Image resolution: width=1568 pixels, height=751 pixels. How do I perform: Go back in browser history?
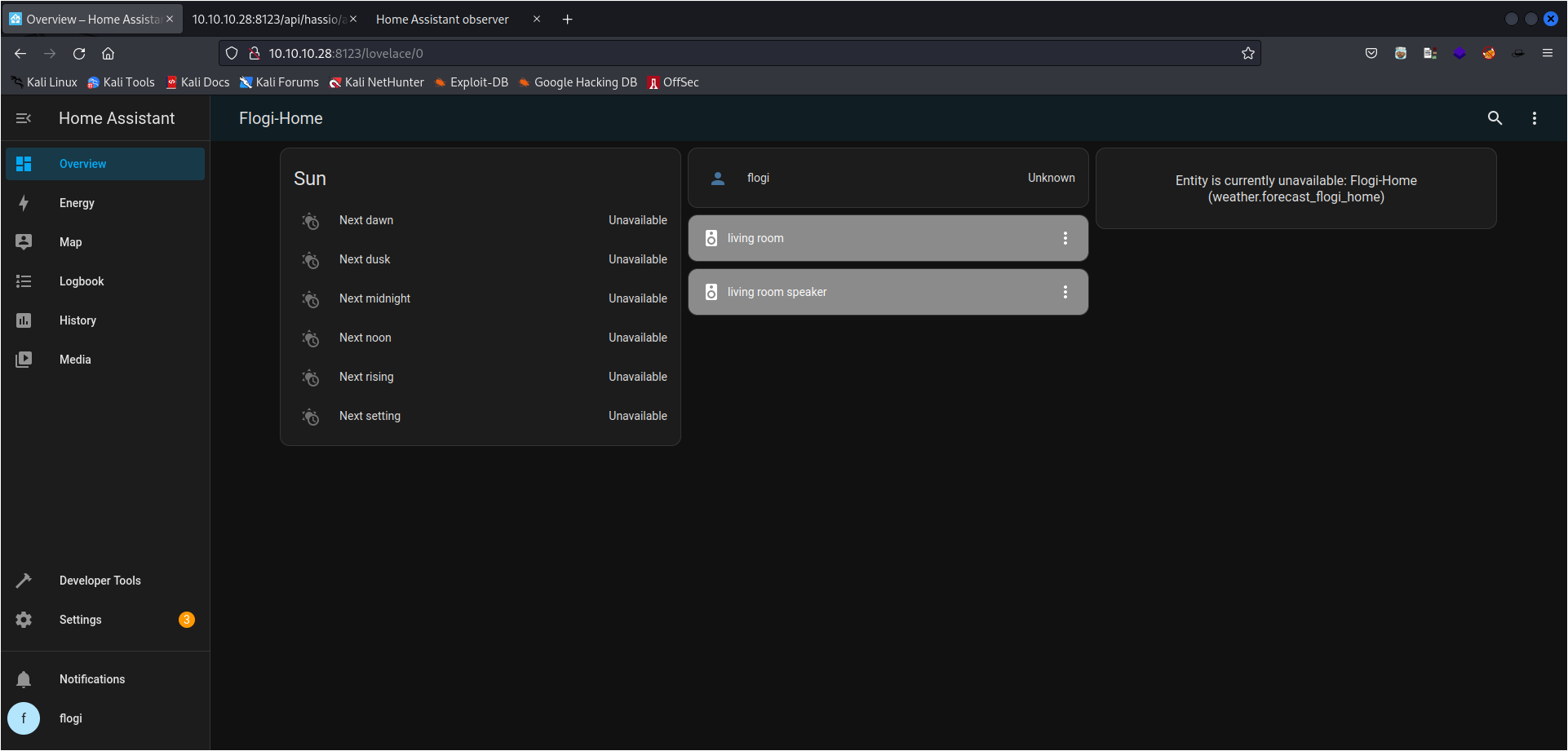click(20, 53)
